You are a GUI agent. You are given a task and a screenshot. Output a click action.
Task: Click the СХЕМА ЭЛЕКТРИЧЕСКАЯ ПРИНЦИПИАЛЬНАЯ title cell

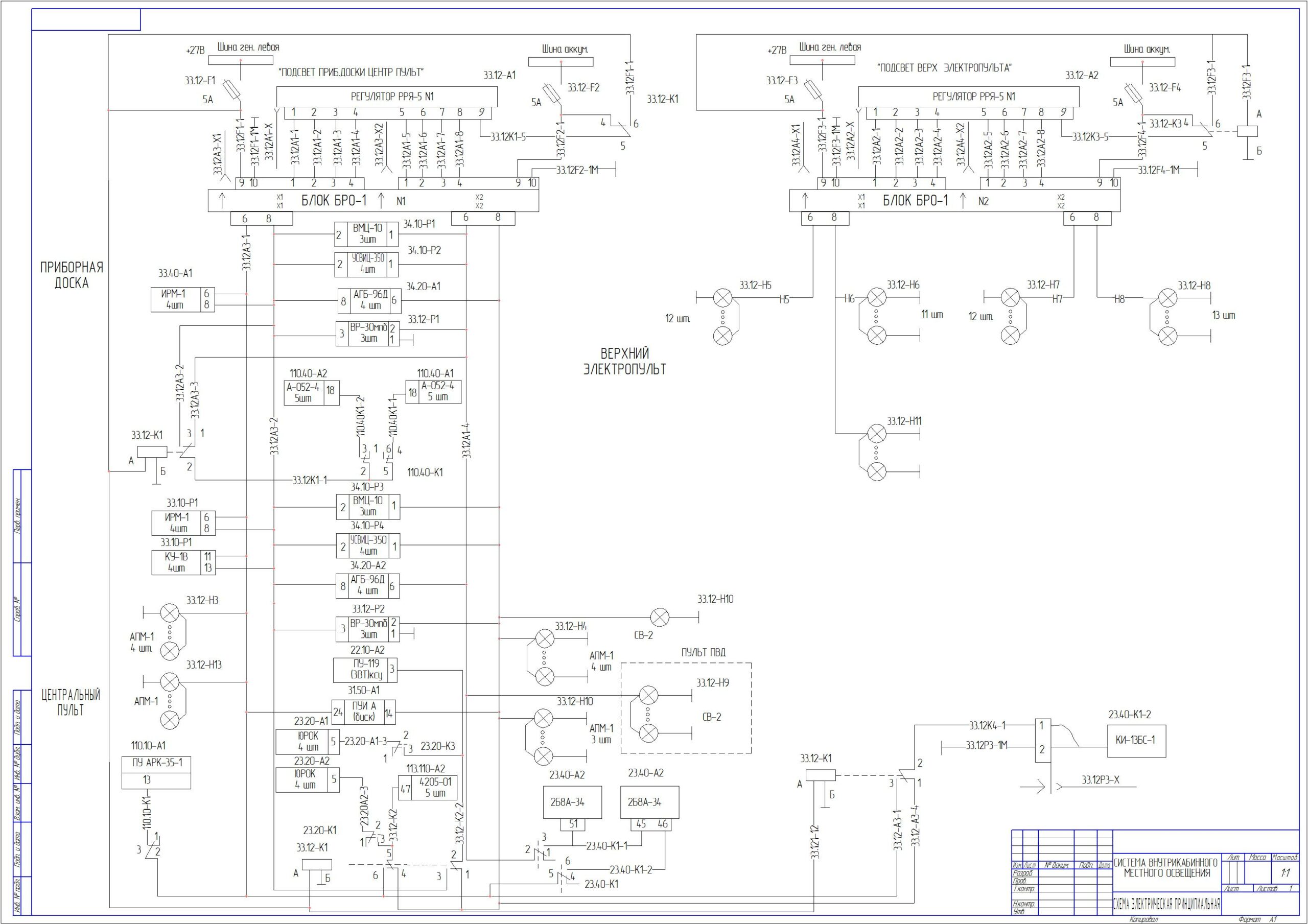pyautogui.click(x=1166, y=904)
